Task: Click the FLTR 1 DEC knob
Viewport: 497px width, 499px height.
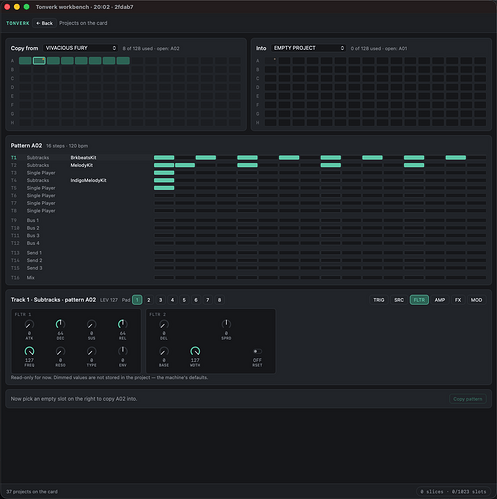Action: [60, 324]
